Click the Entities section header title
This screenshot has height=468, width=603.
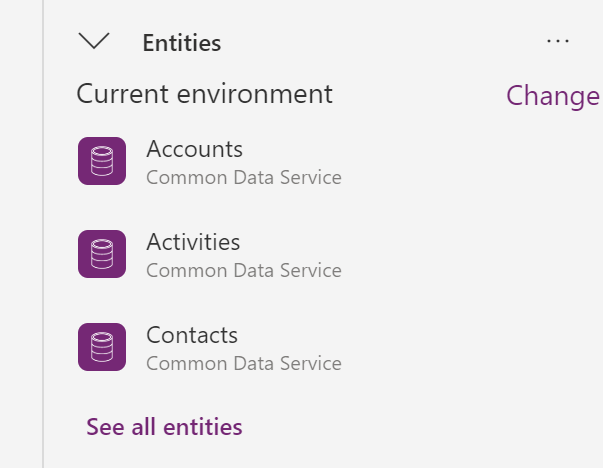click(x=181, y=43)
